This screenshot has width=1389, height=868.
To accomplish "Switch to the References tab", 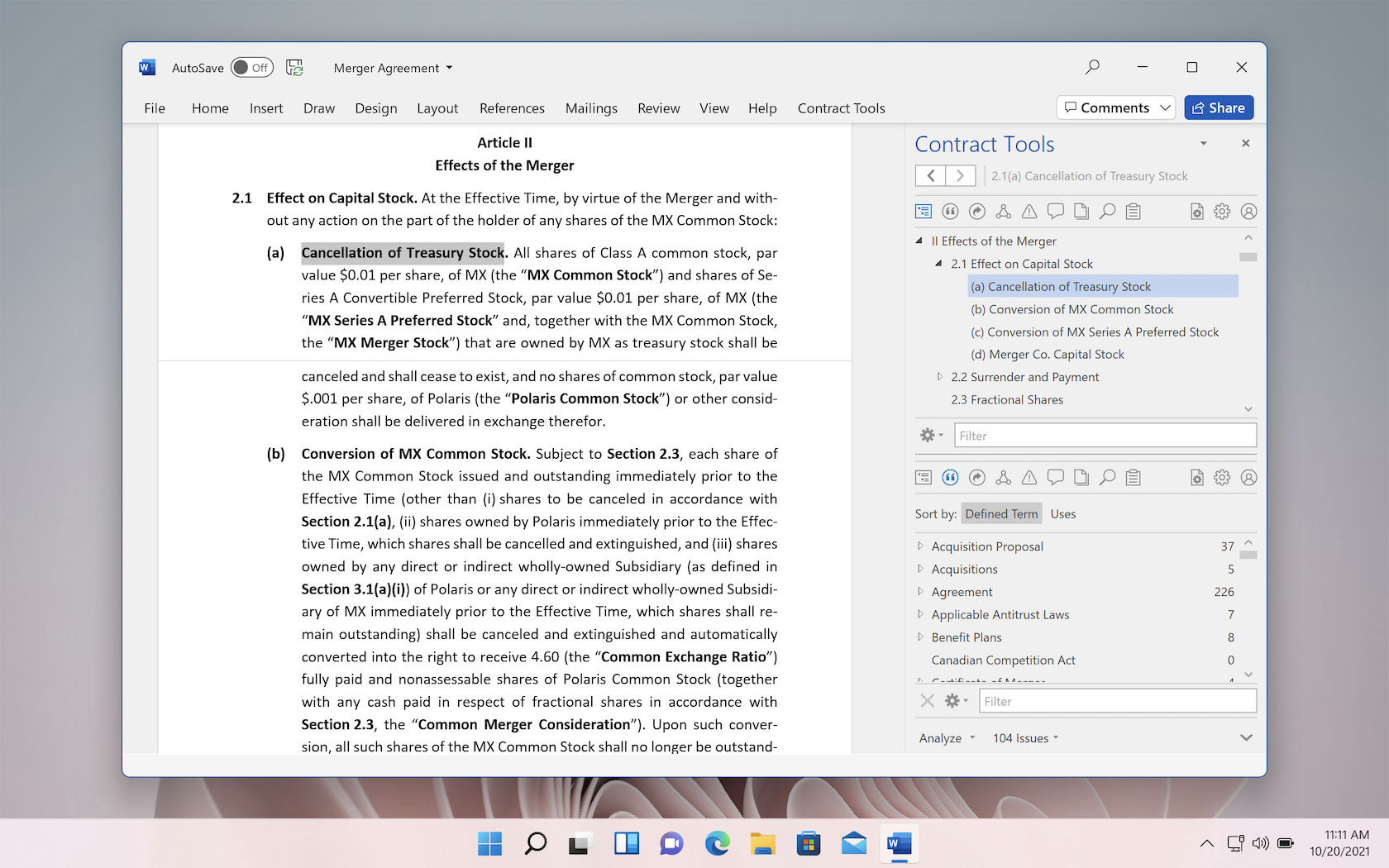I will tap(512, 108).
